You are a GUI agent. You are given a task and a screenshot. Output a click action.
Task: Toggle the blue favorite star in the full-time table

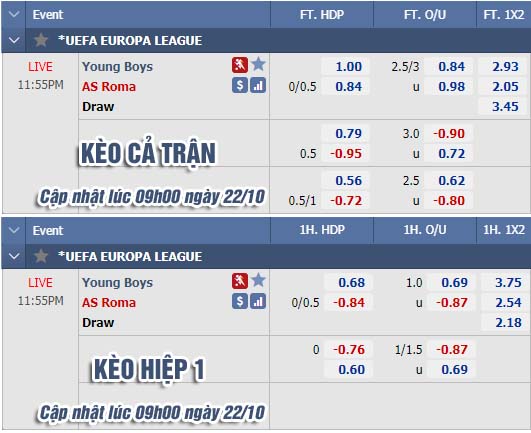click(258, 64)
